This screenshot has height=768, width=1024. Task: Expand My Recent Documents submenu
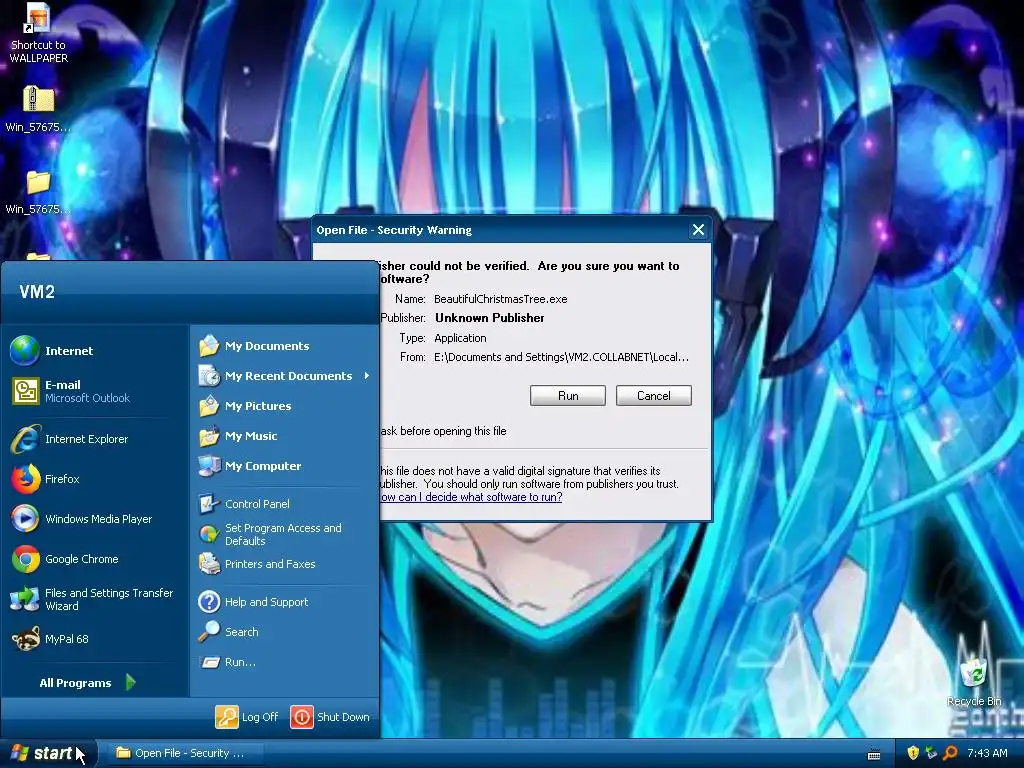coord(288,376)
